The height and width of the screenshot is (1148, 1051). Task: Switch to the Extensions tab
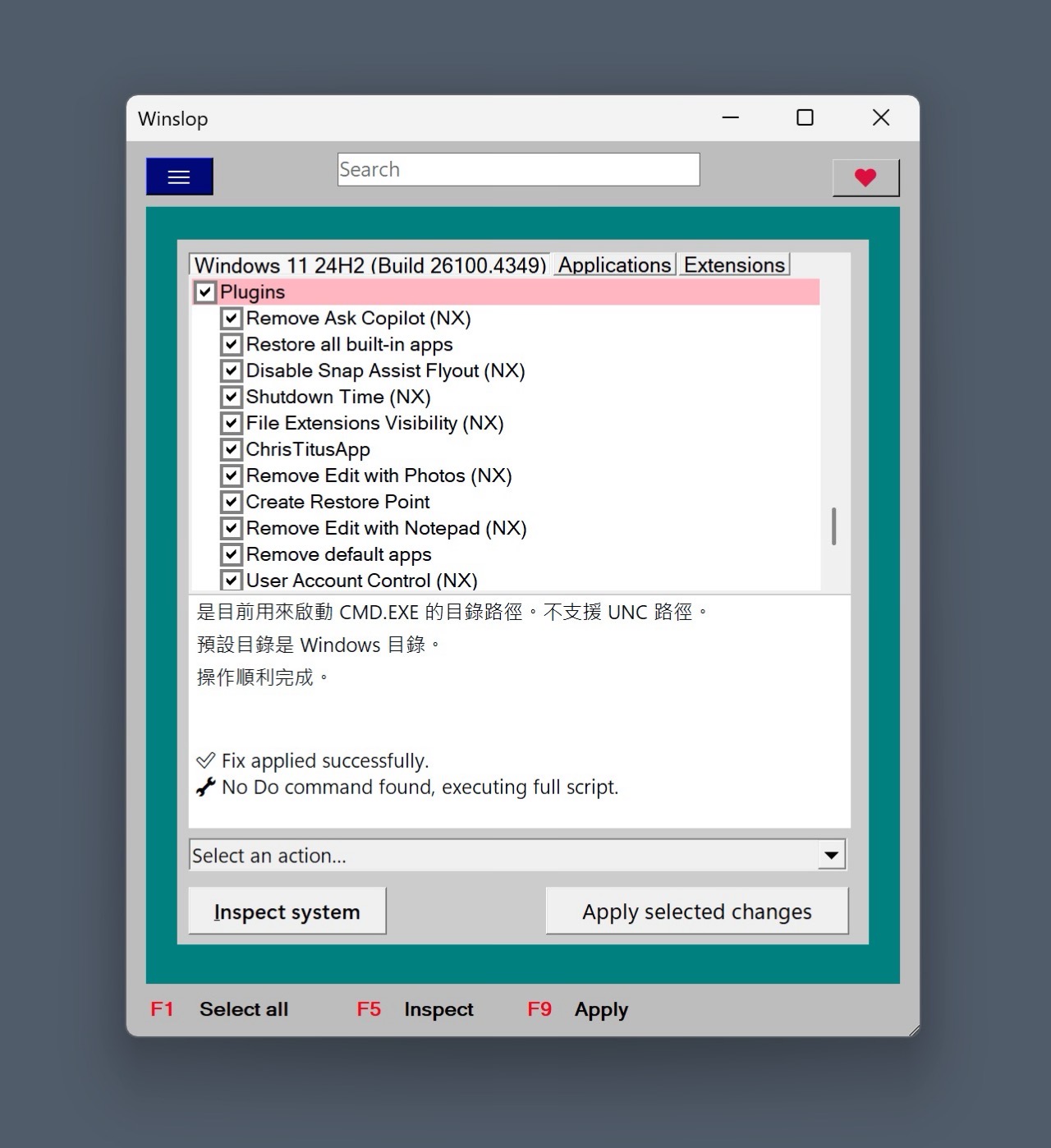(734, 265)
